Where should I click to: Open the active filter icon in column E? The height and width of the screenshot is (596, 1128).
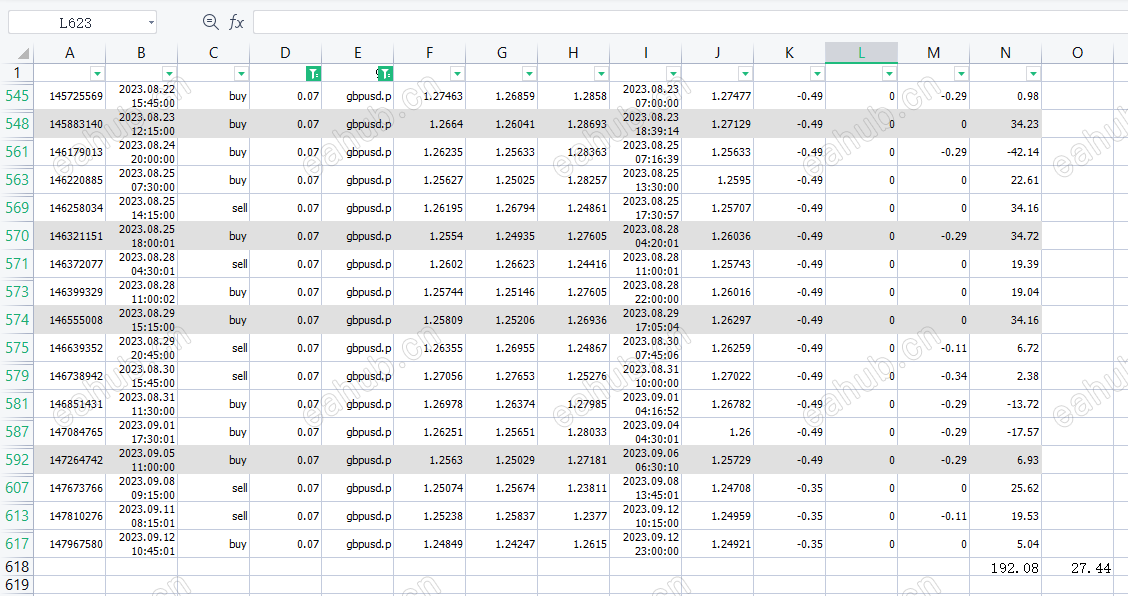pos(385,73)
